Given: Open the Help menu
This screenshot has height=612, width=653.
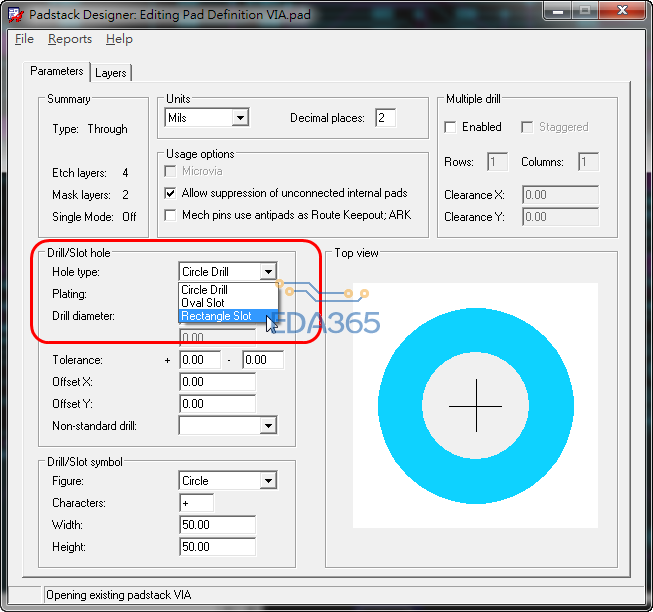Looking at the screenshot, I should pos(119,39).
